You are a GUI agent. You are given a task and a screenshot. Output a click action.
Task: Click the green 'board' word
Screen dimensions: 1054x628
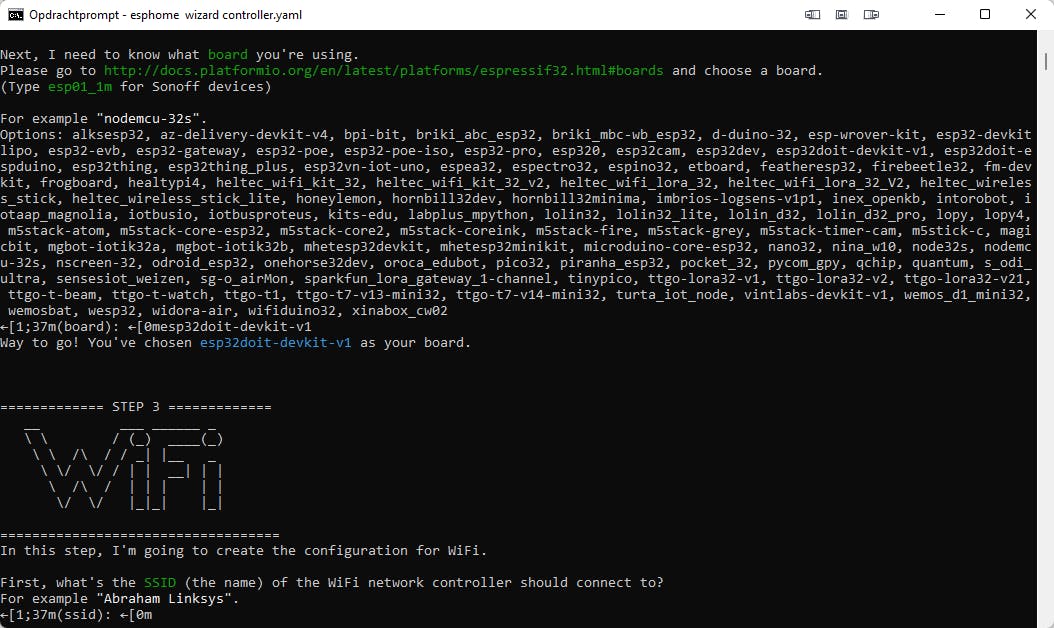(229, 55)
